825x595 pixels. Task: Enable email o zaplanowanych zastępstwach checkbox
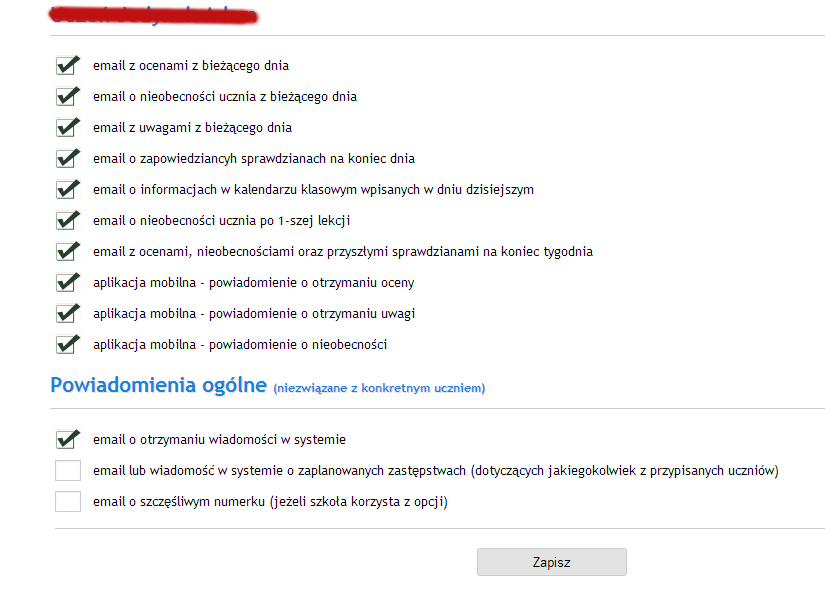tap(68, 471)
